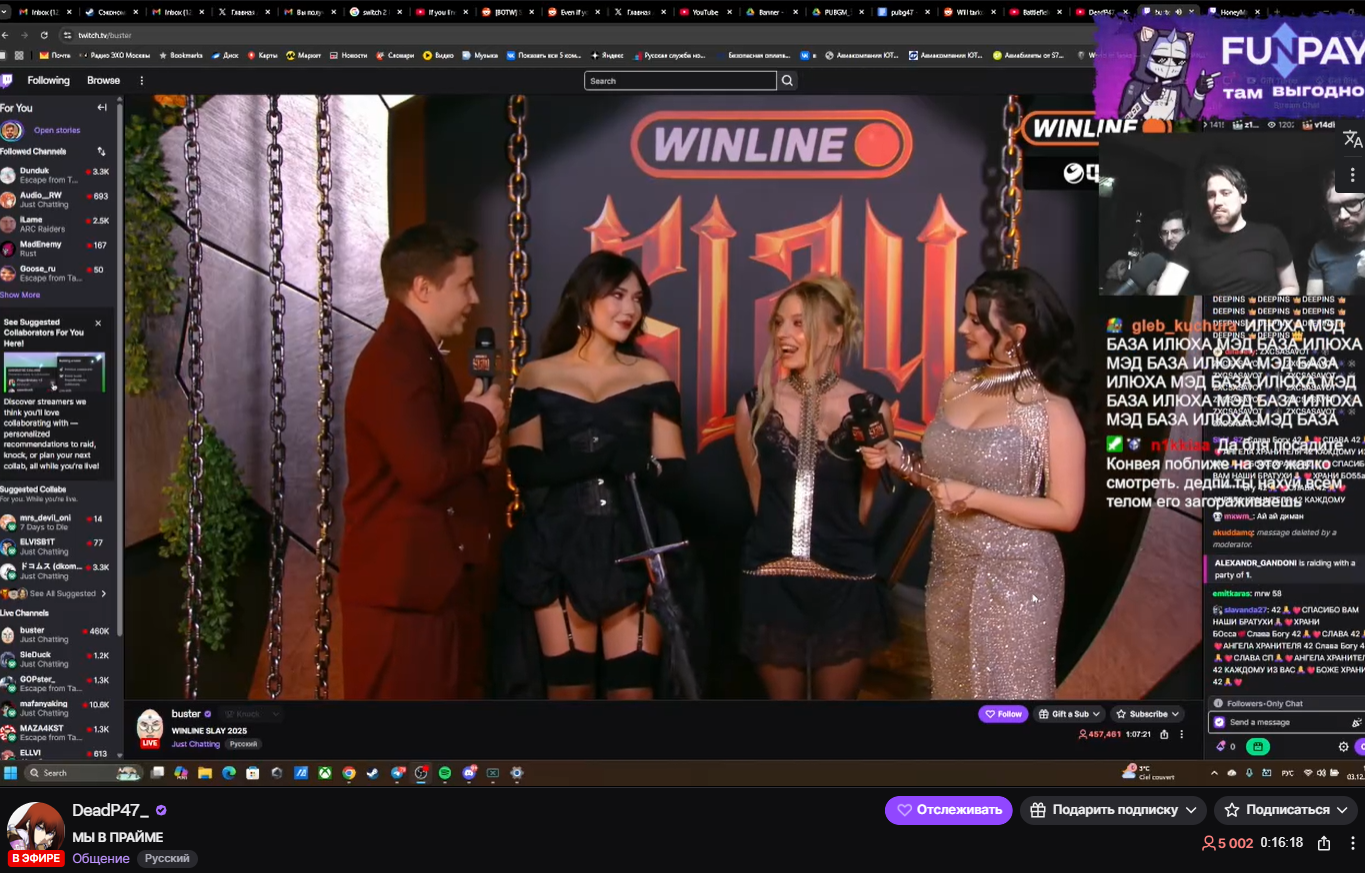
Task: Open the SieDuck live channel
Action: tap(55, 659)
